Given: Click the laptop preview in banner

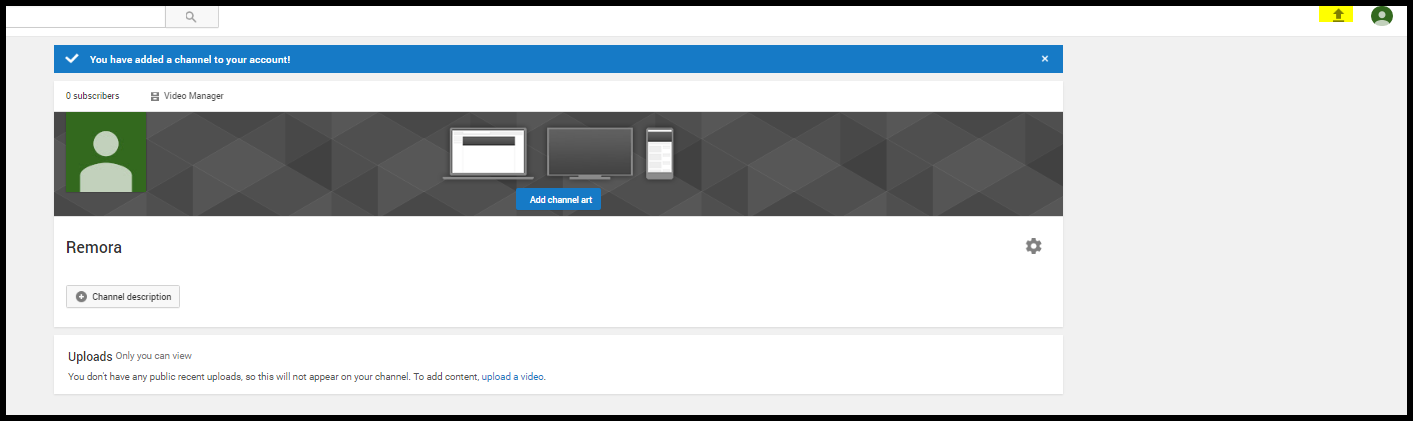Looking at the screenshot, I should pos(488,154).
